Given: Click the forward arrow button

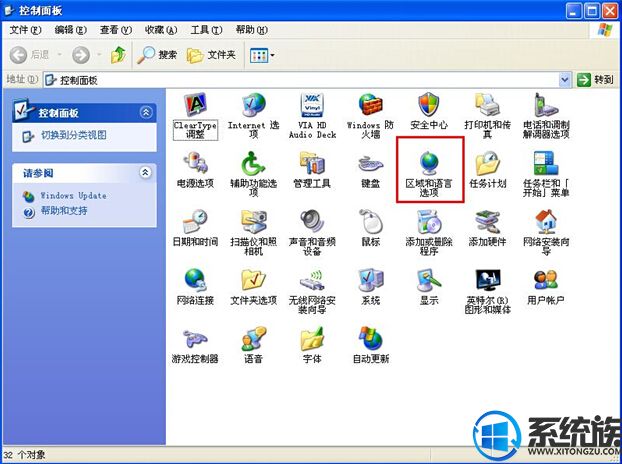Looking at the screenshot, I should pyautogui.click(x=81, y=55).
